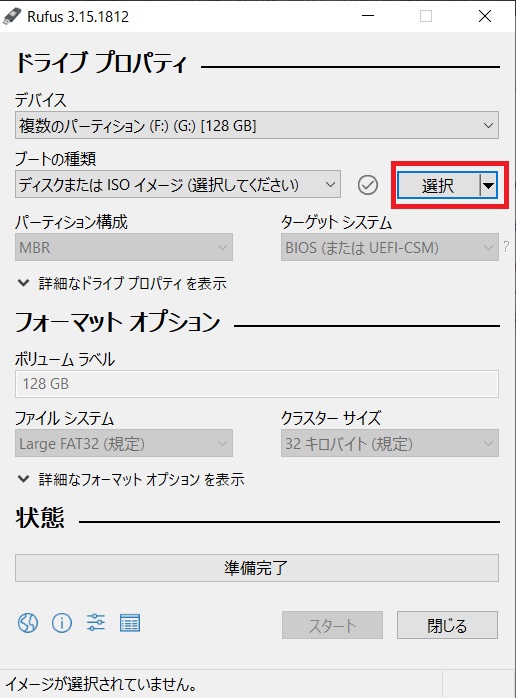The width and height of the screenshot is (516, 698).
Task: Open the language globe icon
Action: point(28,623)
